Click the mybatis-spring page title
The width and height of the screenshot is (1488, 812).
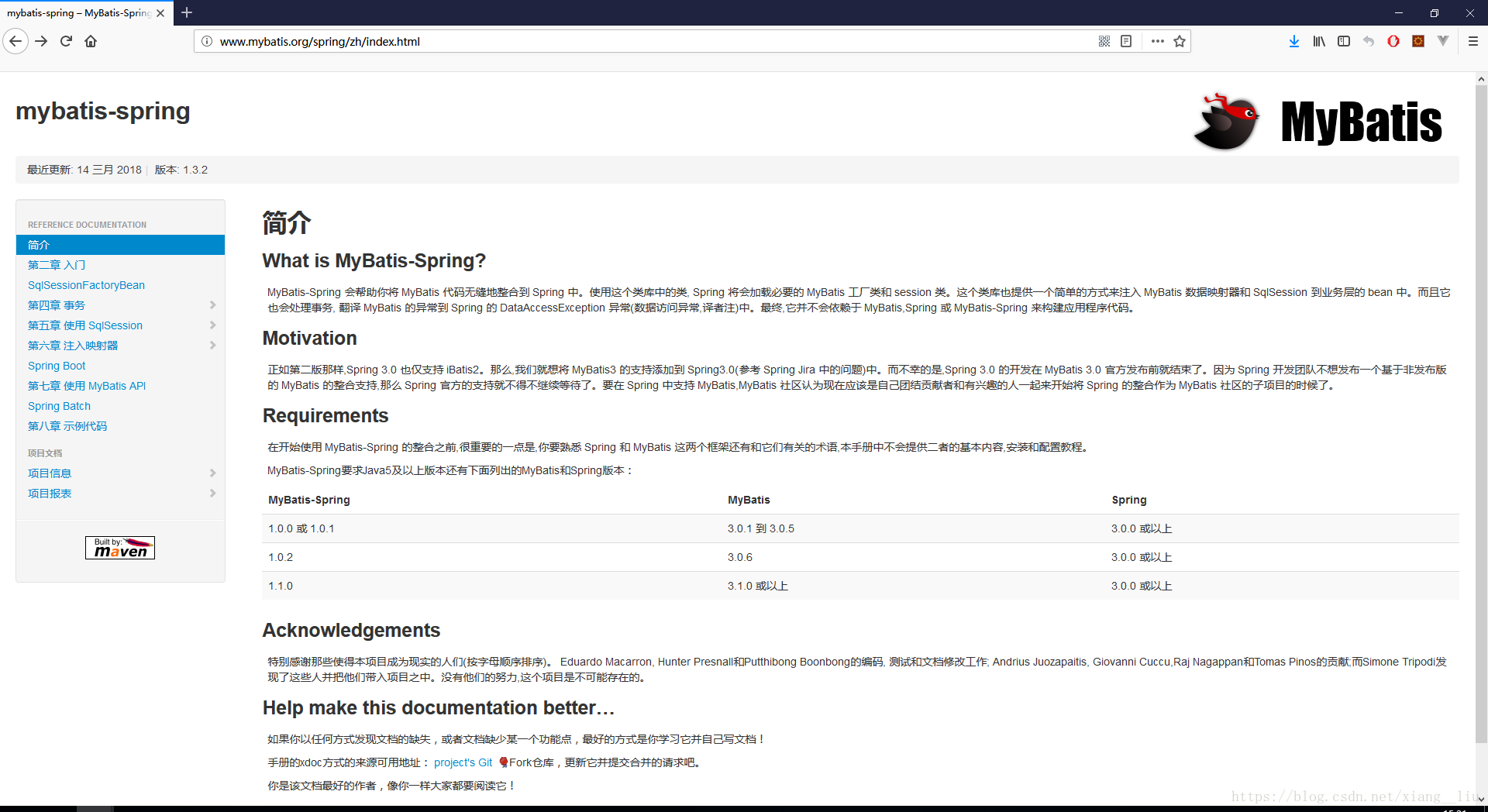103,111
